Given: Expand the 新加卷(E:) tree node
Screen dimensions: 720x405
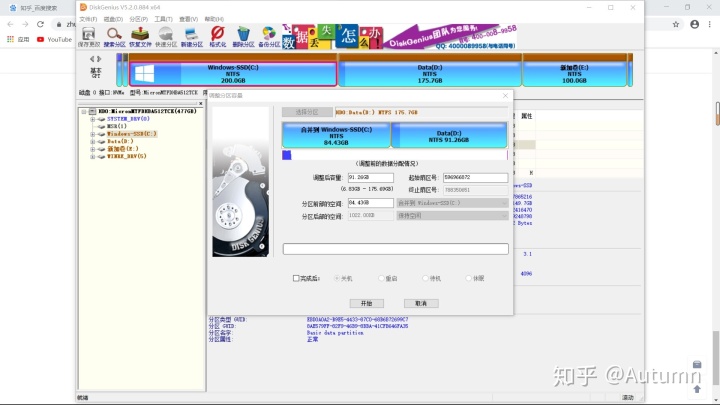Looking at the screenshot, I should click(93, 149).
